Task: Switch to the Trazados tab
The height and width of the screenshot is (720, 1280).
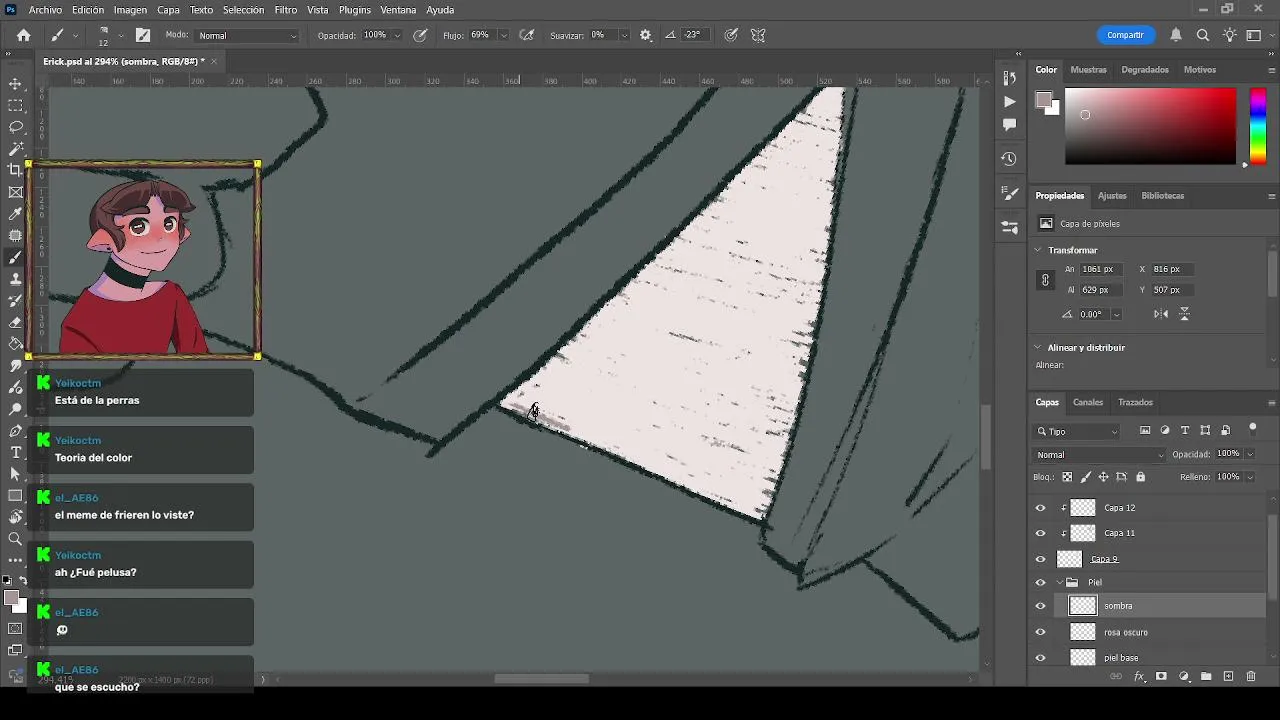Action: point(1135,402)
